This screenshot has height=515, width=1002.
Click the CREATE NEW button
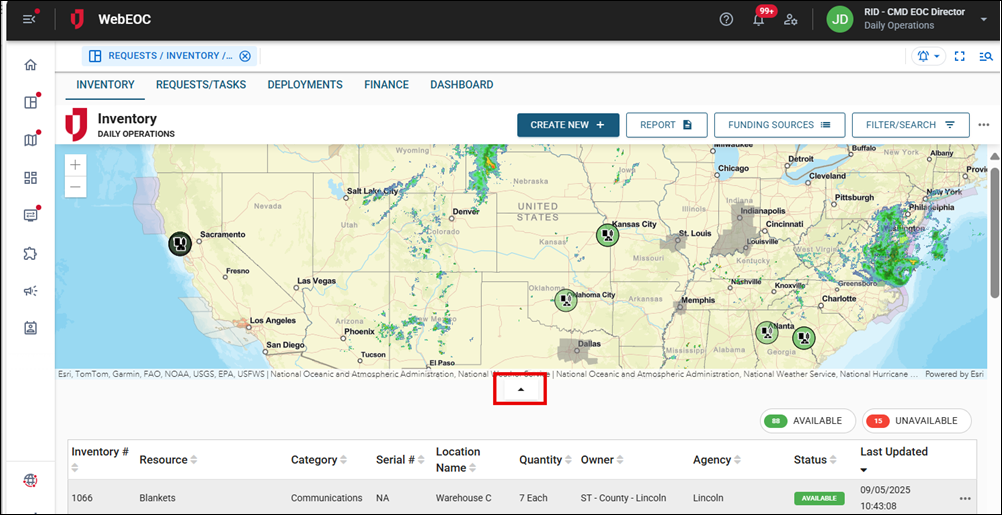(568, 125)
